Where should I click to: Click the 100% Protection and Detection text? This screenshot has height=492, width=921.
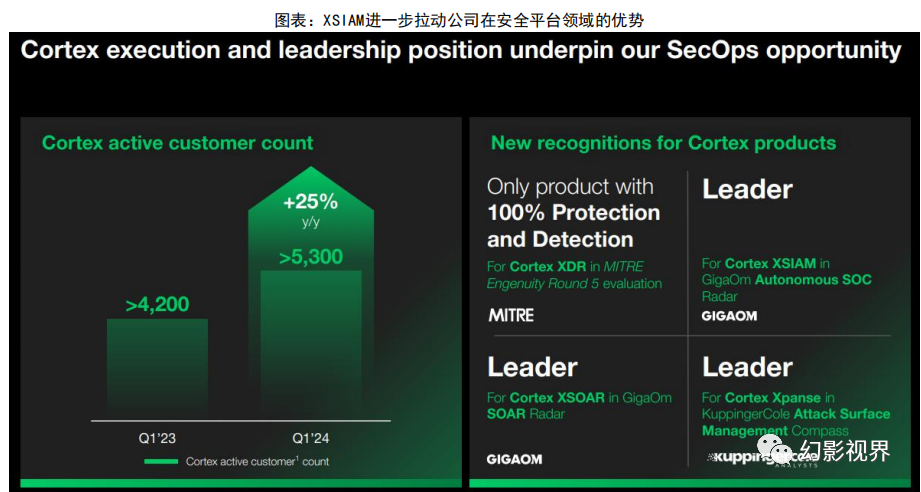[x=573, y=225]
